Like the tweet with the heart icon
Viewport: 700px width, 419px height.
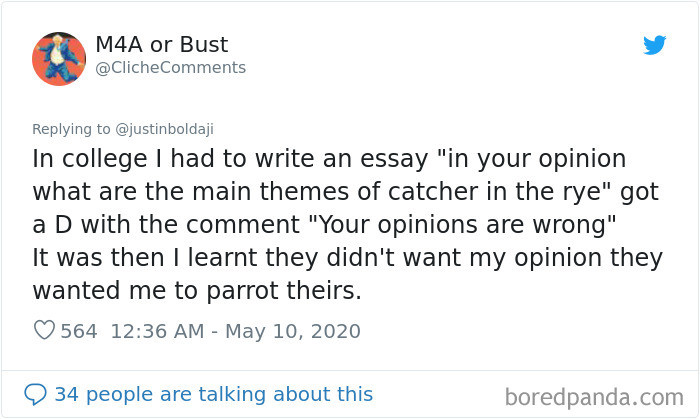[44, 331]
